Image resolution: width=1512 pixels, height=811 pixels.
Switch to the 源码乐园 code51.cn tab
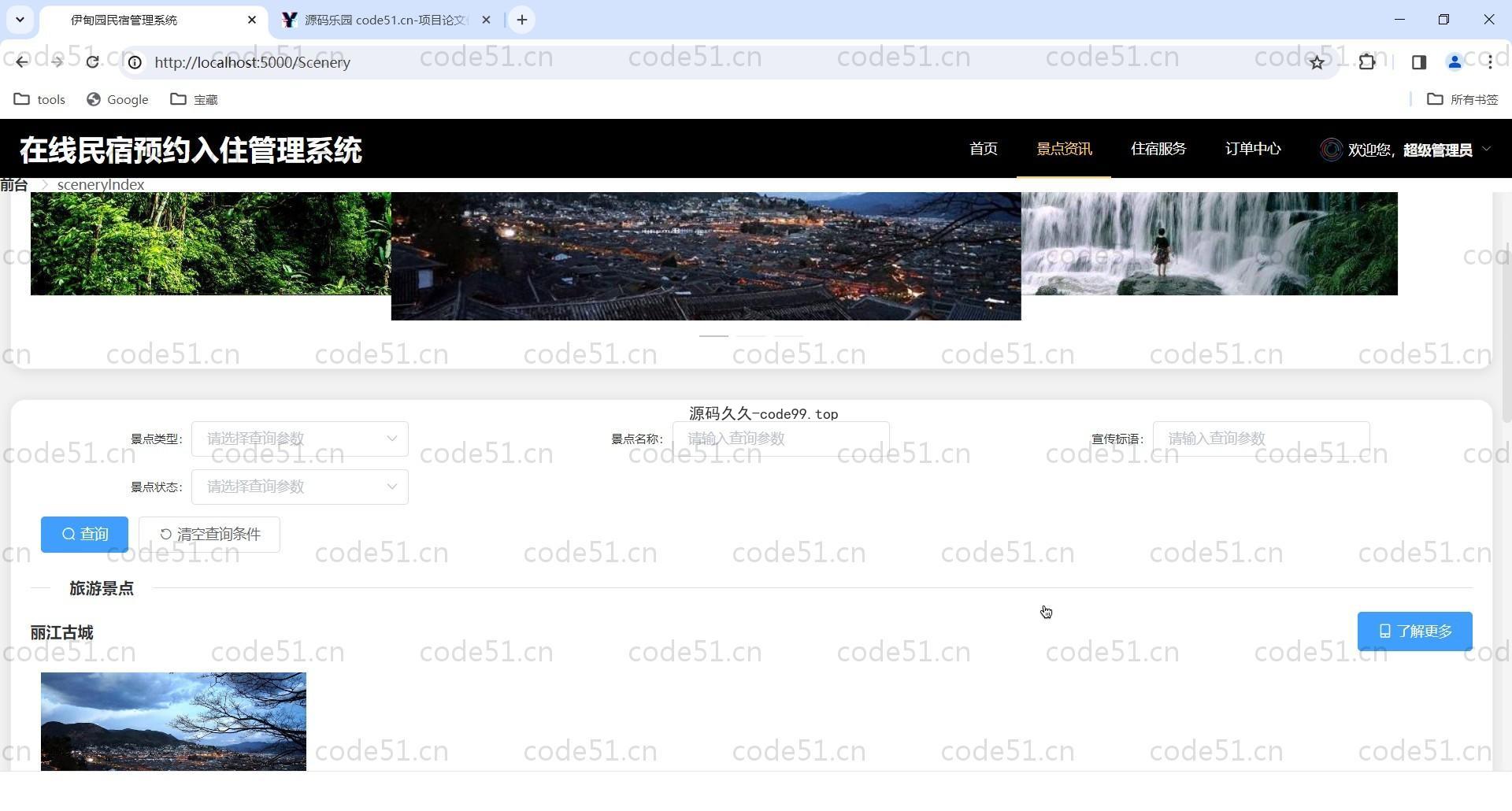tap(386, 20)
